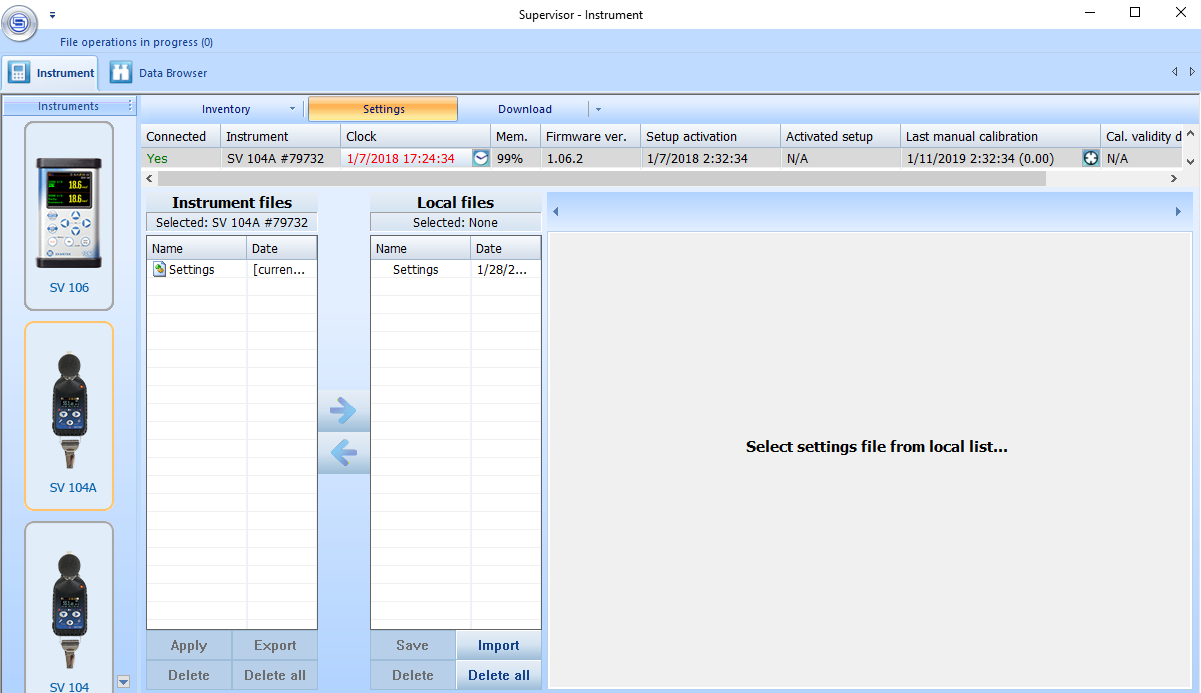This screenshot has width=1201, height=693.
Task: Click the clock sync icon beside instrument time
Action: coord(481,158)
